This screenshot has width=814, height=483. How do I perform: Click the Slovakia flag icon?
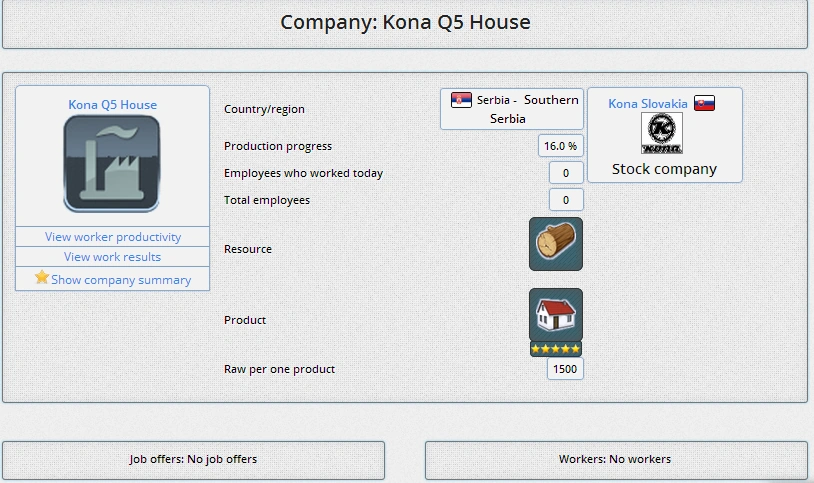tap(704, 103)
